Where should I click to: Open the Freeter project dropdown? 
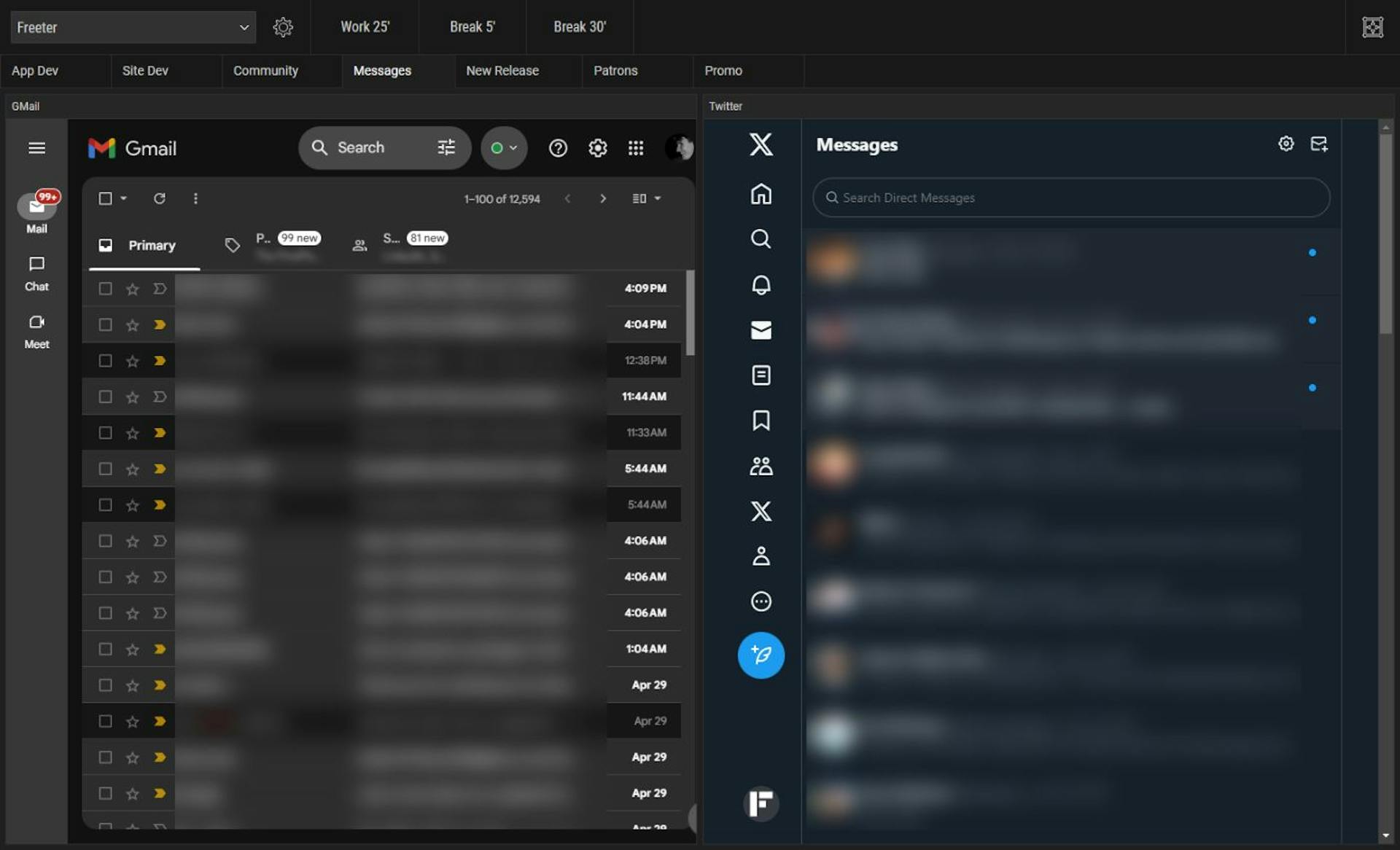pyautogui.click(x=133, y=27)
